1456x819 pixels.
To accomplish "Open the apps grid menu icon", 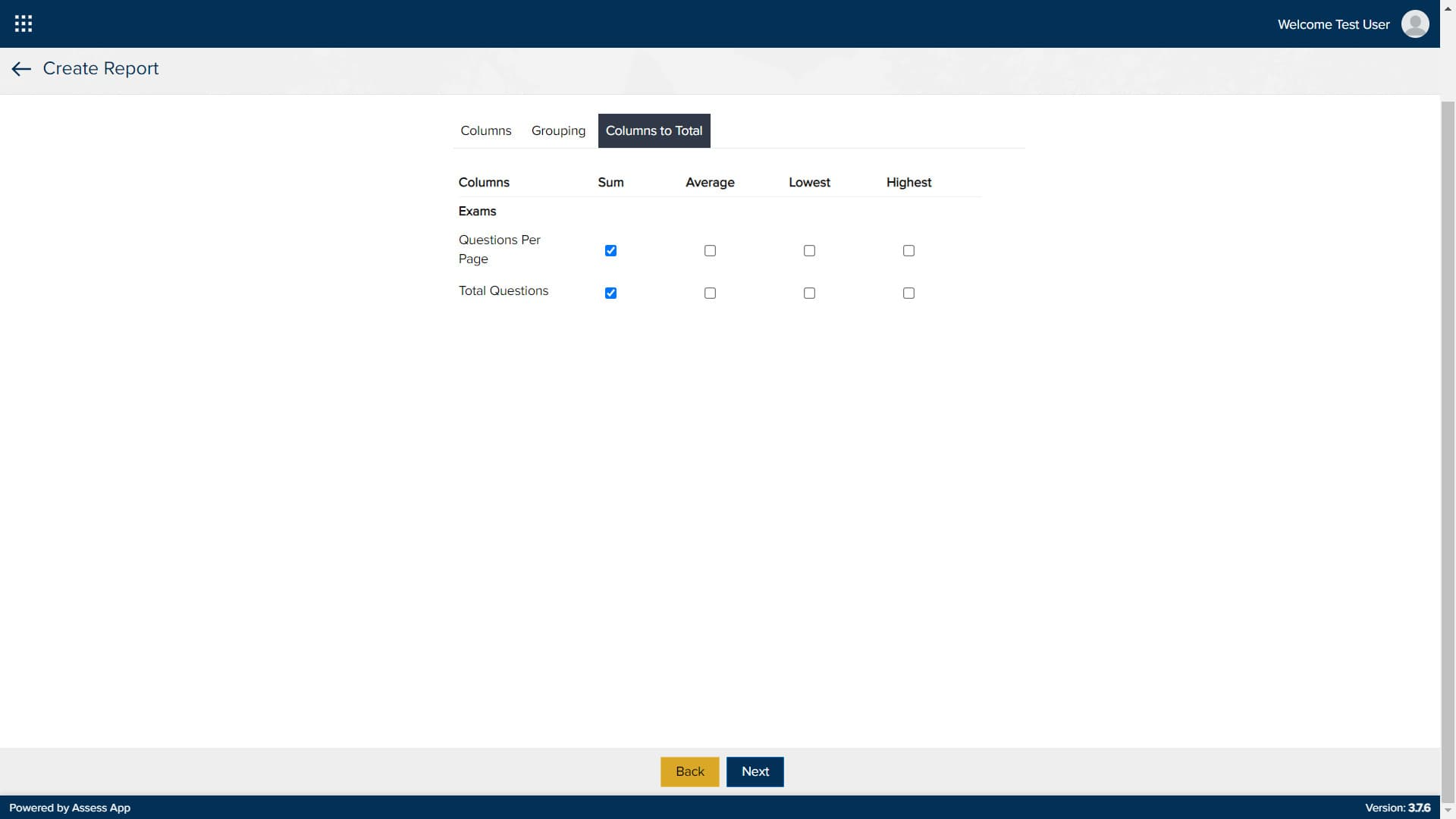I will (24, 24).
